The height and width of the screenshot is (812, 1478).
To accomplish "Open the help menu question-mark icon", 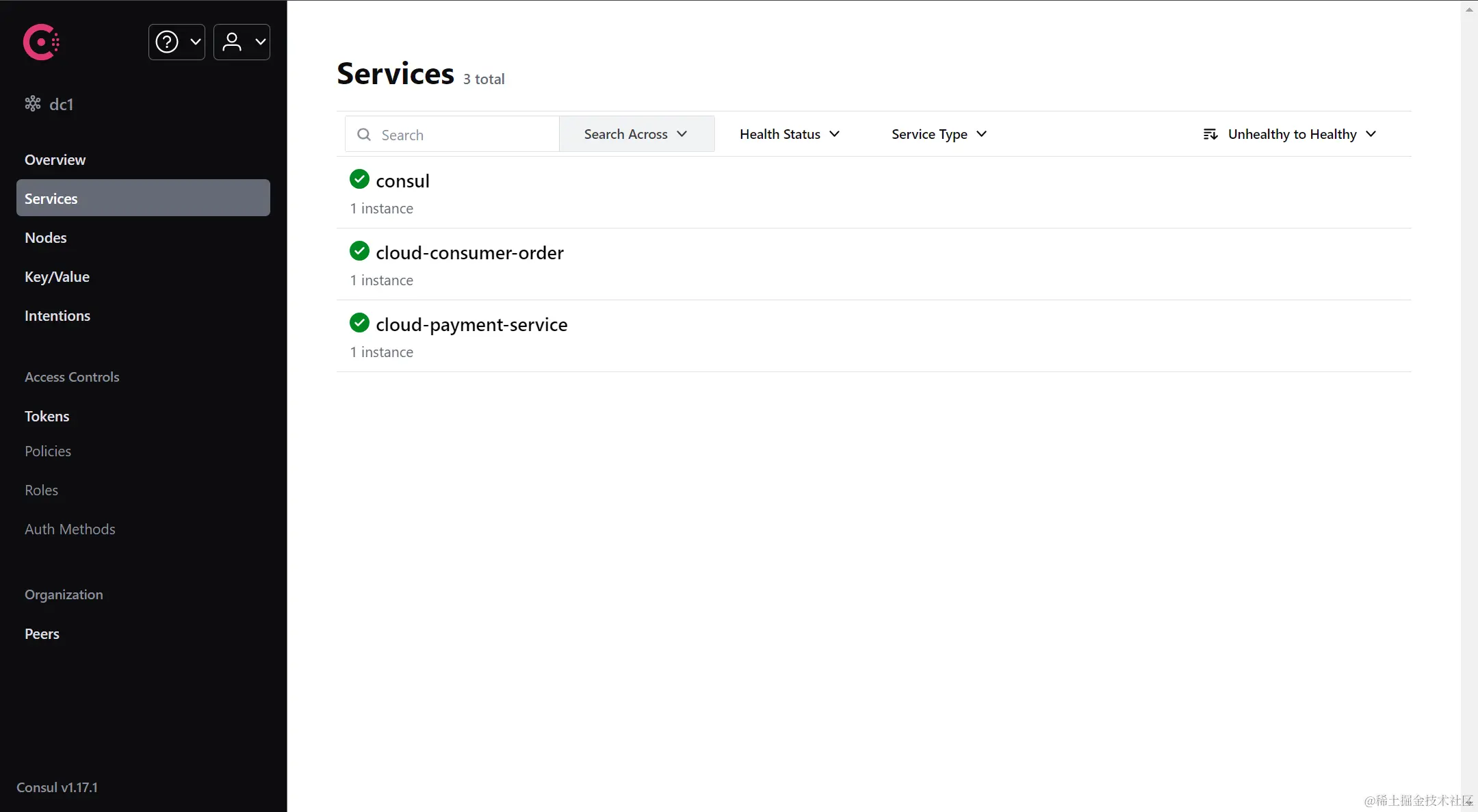I will (x=167, y=42).
